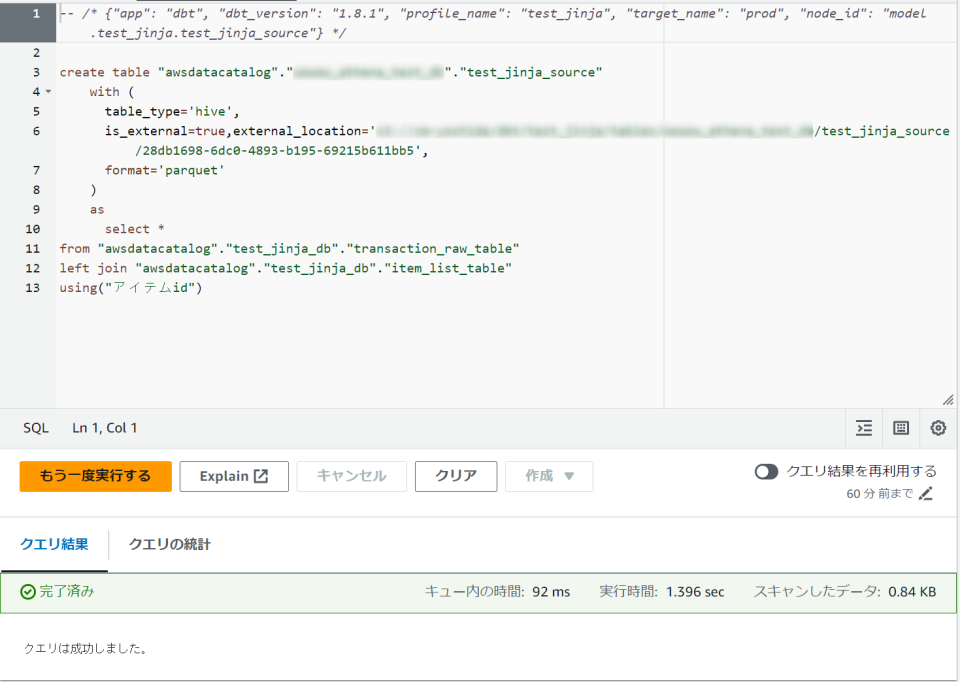Click the 完了済み success check icon
Viewport: 960px width, 682px height.
pyautogui.click(x=28, y=591)
